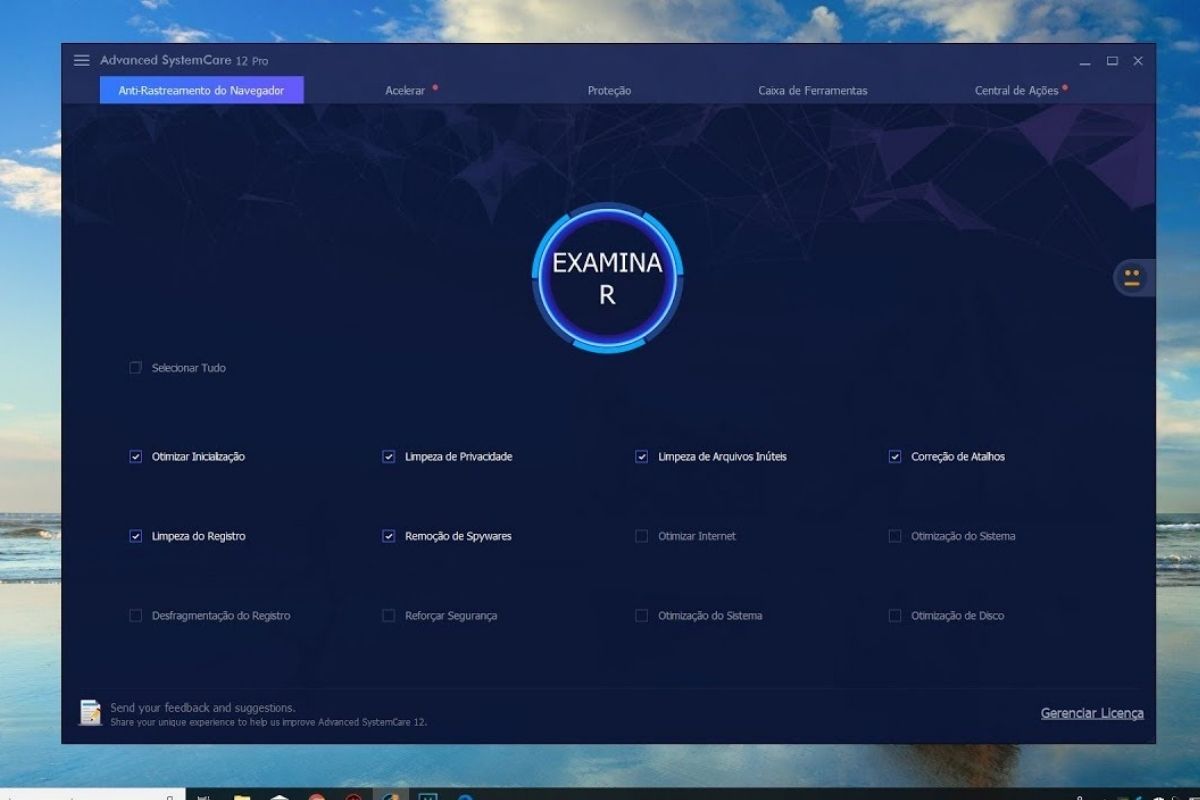Open Gerenciar Licença
The height and width of the screenshot is (800, 1200).
coord(1091,712)
